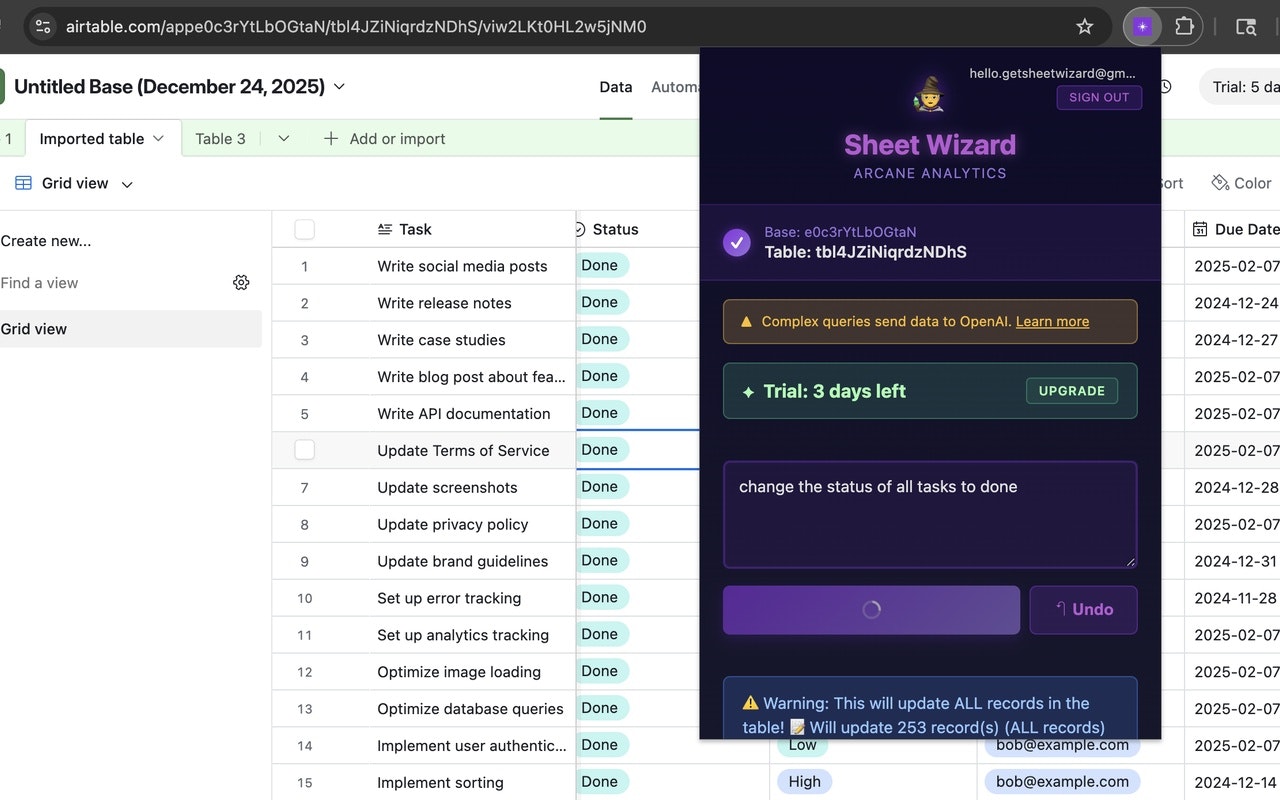The height and width of the screenshot is (800, 1280).
Task: Expand the Grid view dropdown chevron
Action: 126,183
